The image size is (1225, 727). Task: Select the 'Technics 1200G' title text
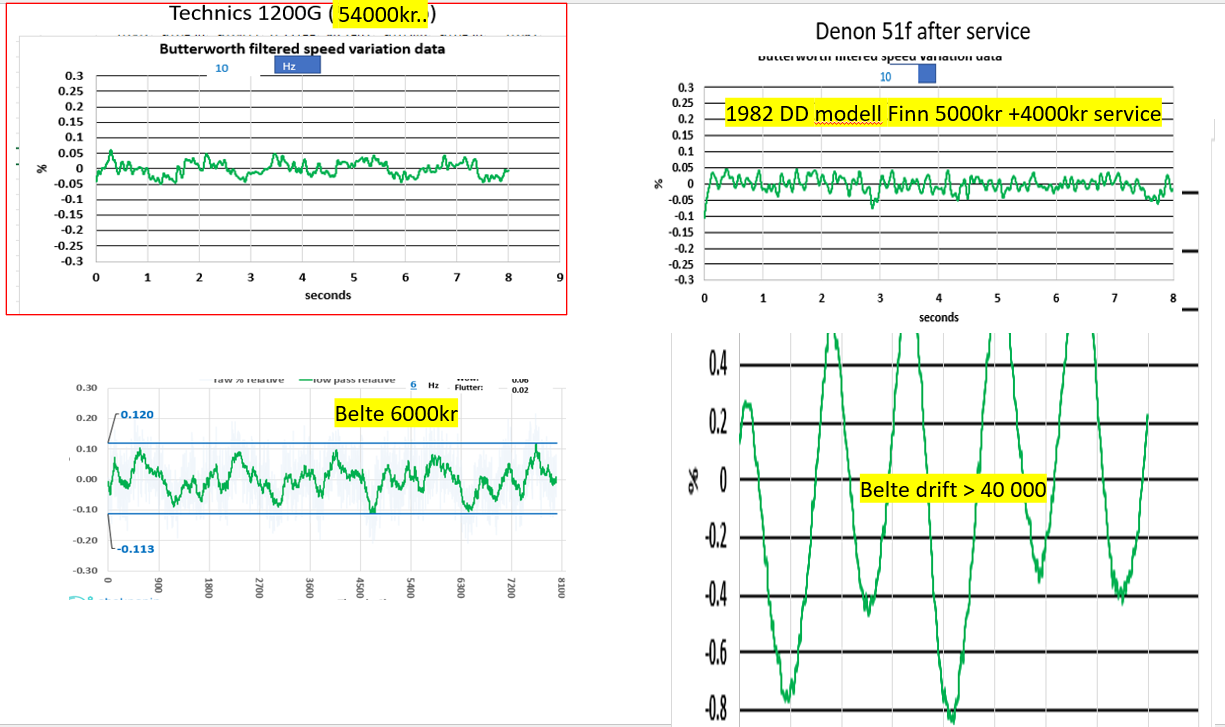(247, 14)
